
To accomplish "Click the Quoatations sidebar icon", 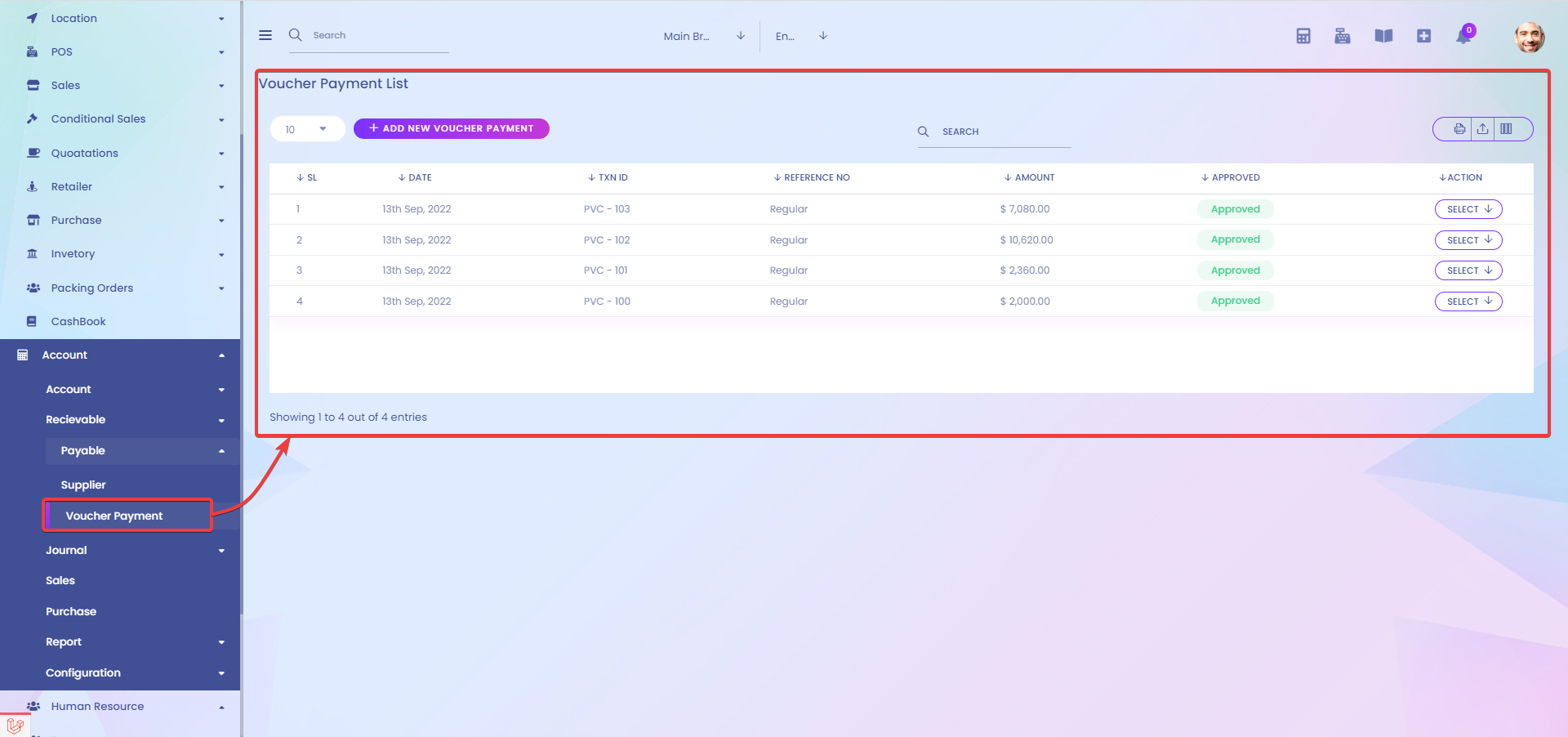I will [x=33, y=153].
